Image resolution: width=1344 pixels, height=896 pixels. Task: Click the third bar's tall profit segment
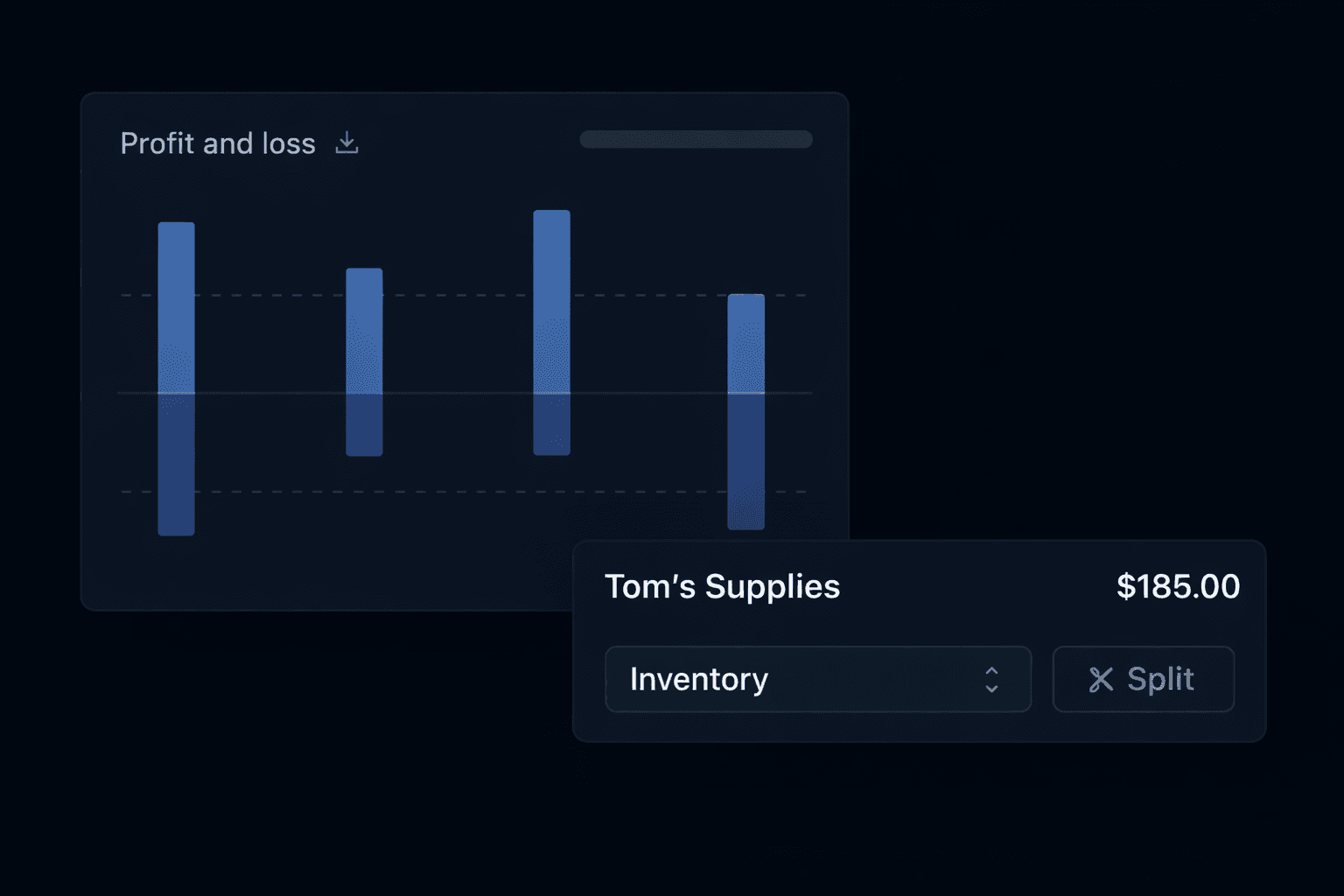coord(551,302)
